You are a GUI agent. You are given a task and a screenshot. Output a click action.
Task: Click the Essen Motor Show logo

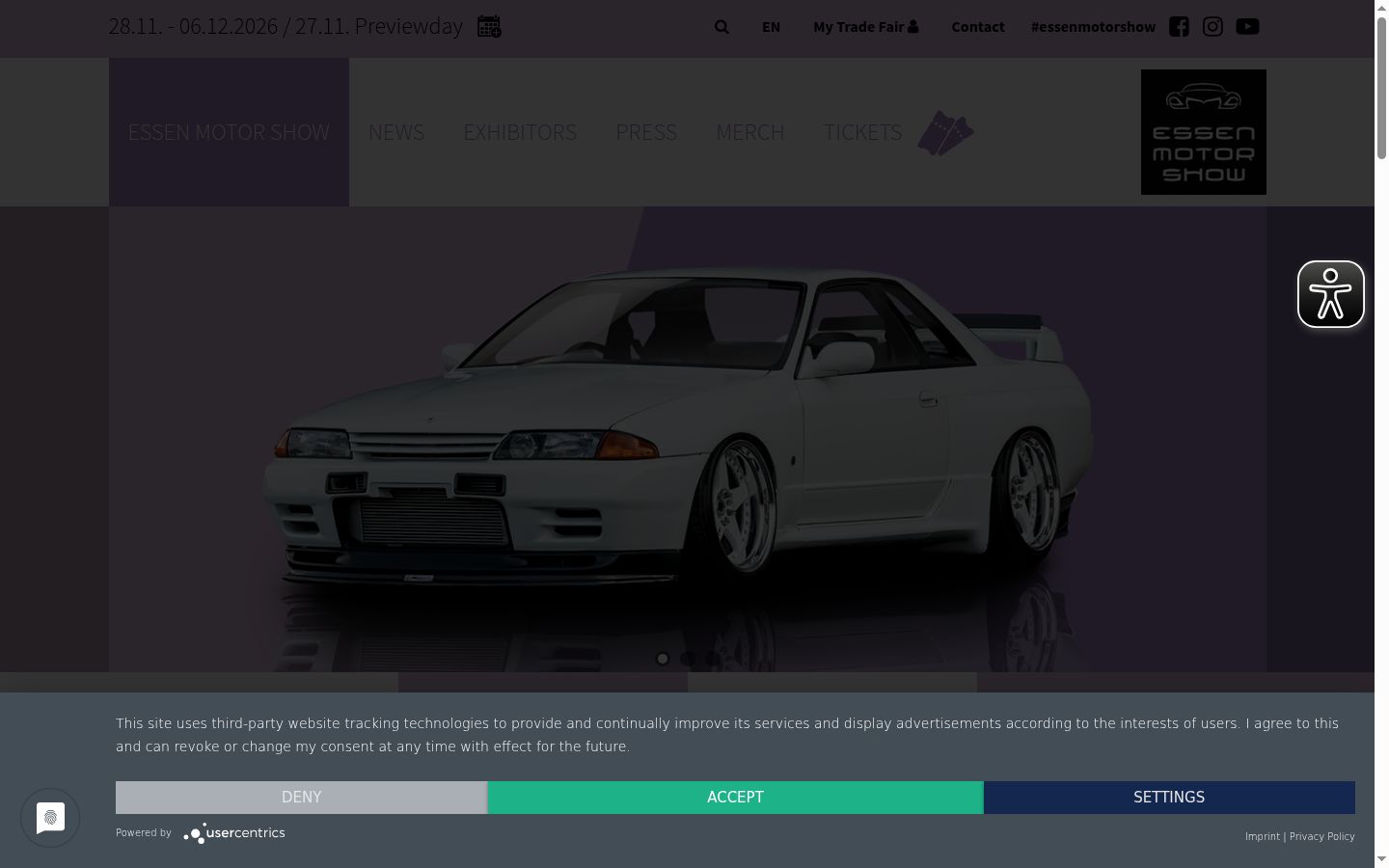1204,132
